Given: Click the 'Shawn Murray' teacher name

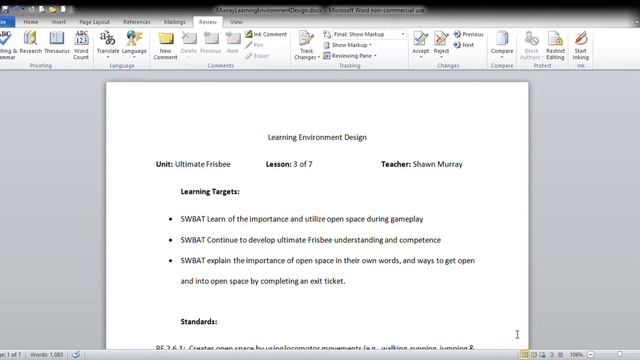Looking at the screenshot, I should coord(438,164).
